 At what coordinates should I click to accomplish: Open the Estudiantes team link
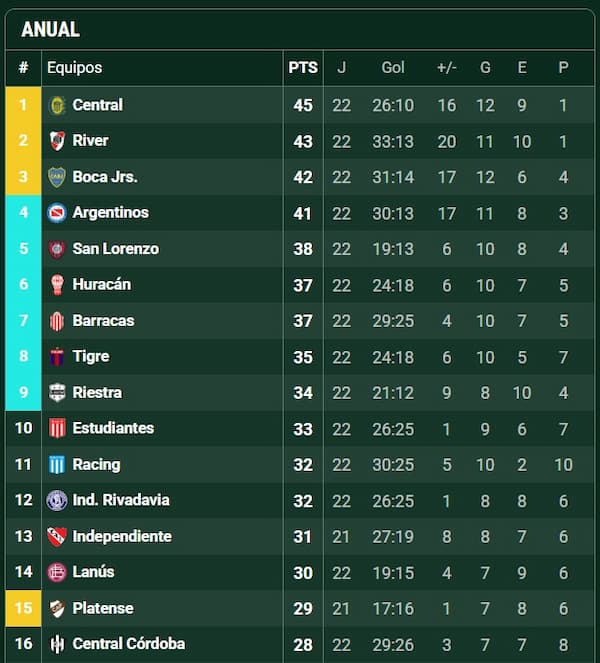coord(113,428)
